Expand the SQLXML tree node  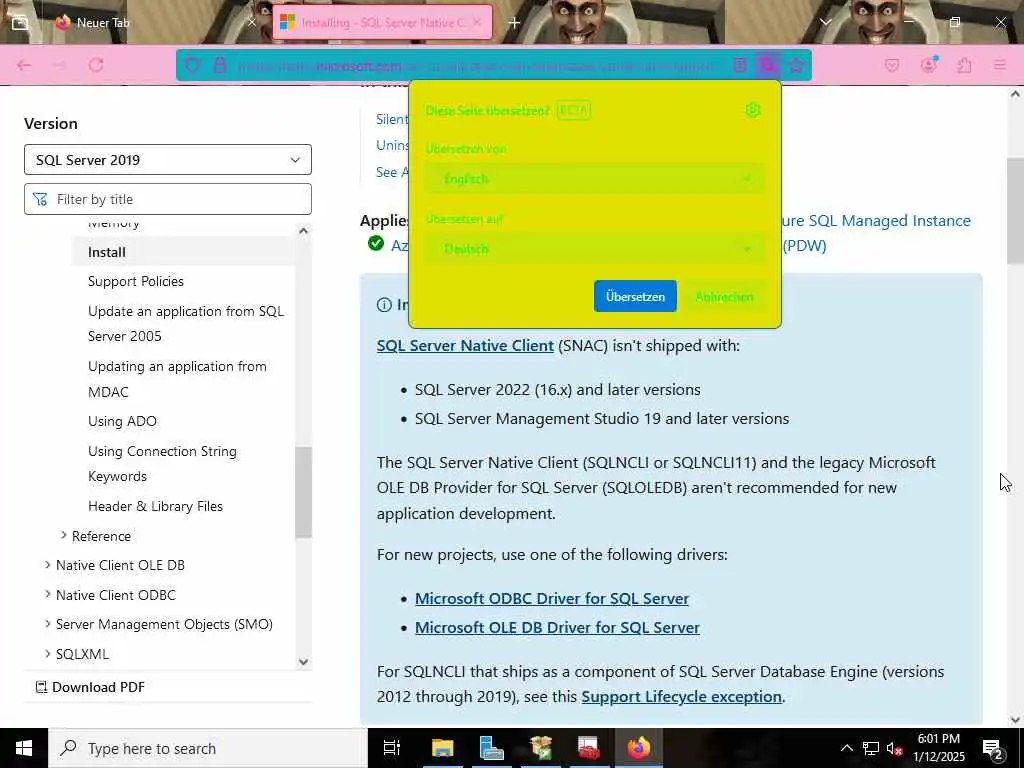(x=47, y=653)
